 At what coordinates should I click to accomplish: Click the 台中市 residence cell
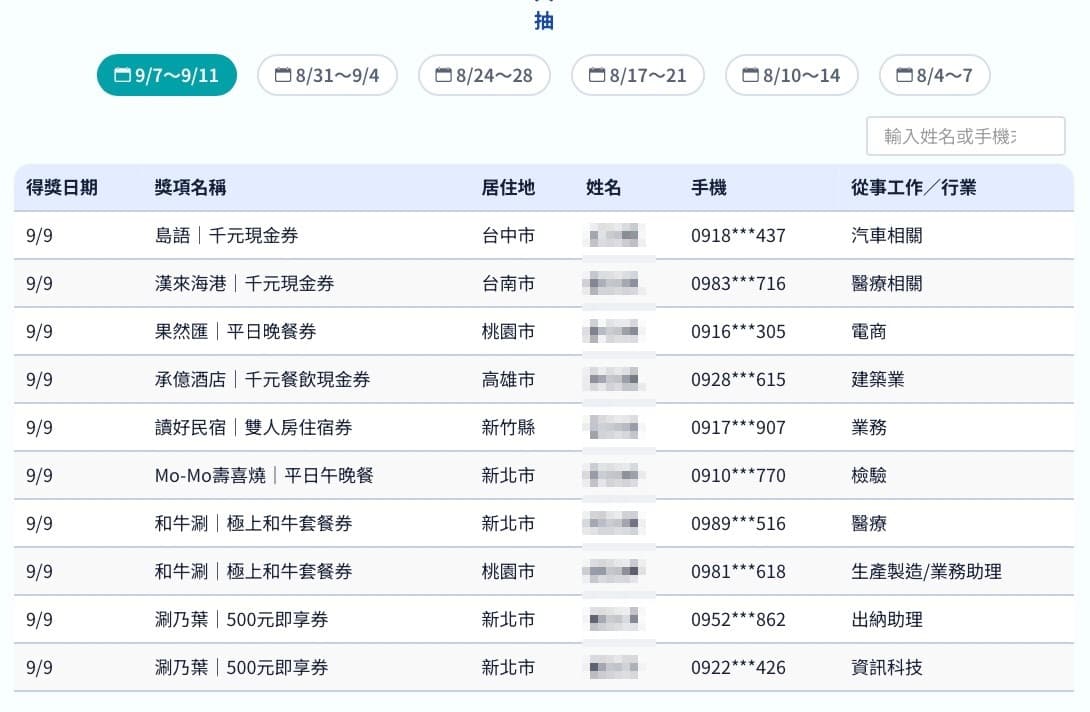(x=508, y=236)
